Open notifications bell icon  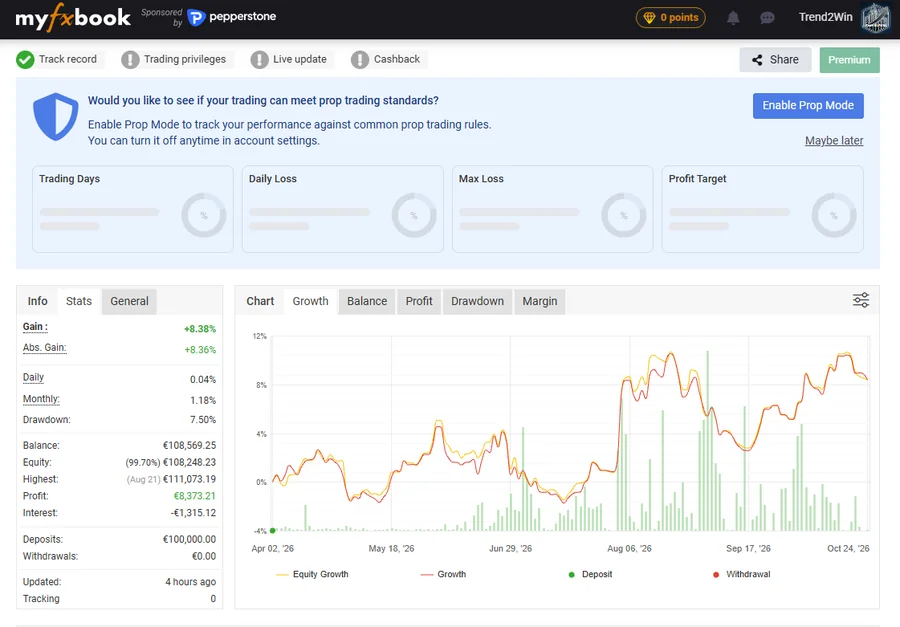(733, 18)
